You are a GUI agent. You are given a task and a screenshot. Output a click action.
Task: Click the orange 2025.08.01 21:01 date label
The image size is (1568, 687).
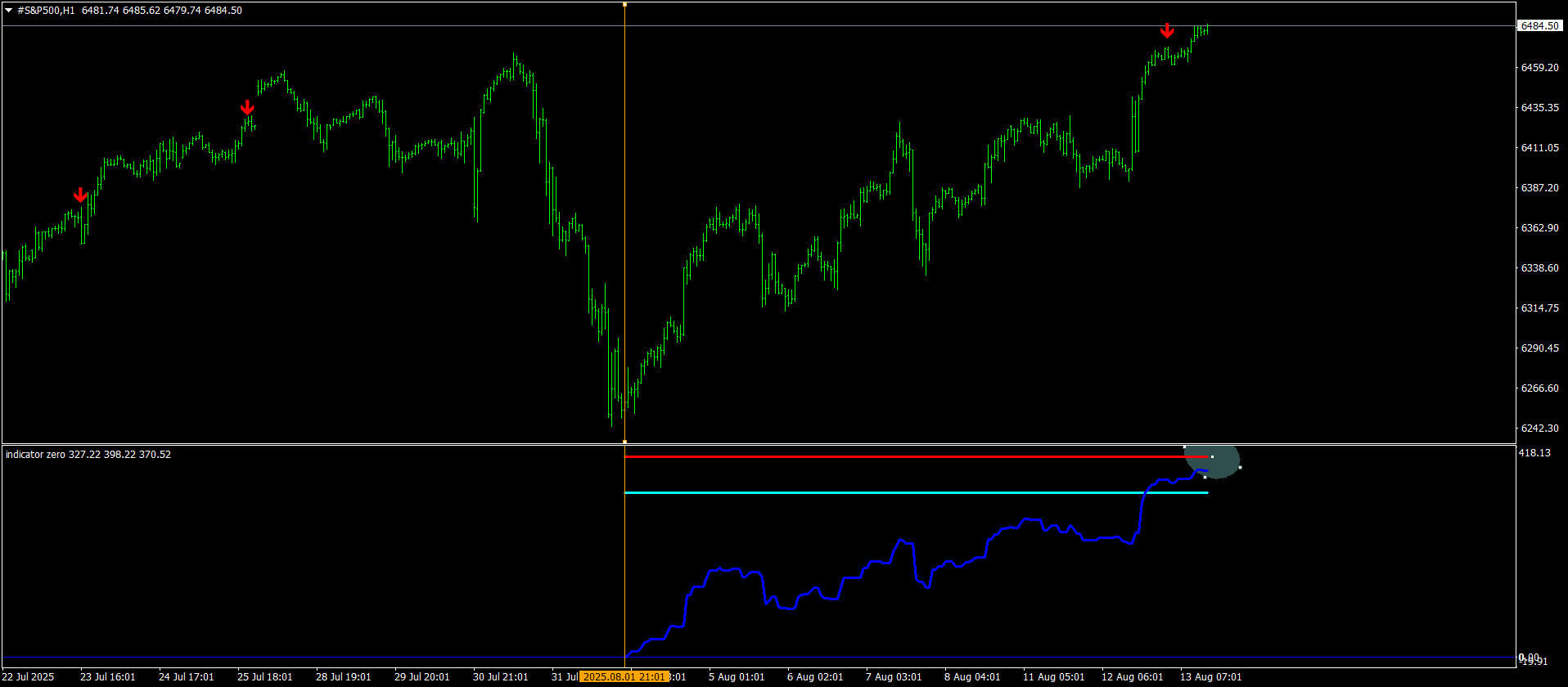click(624, 677)
